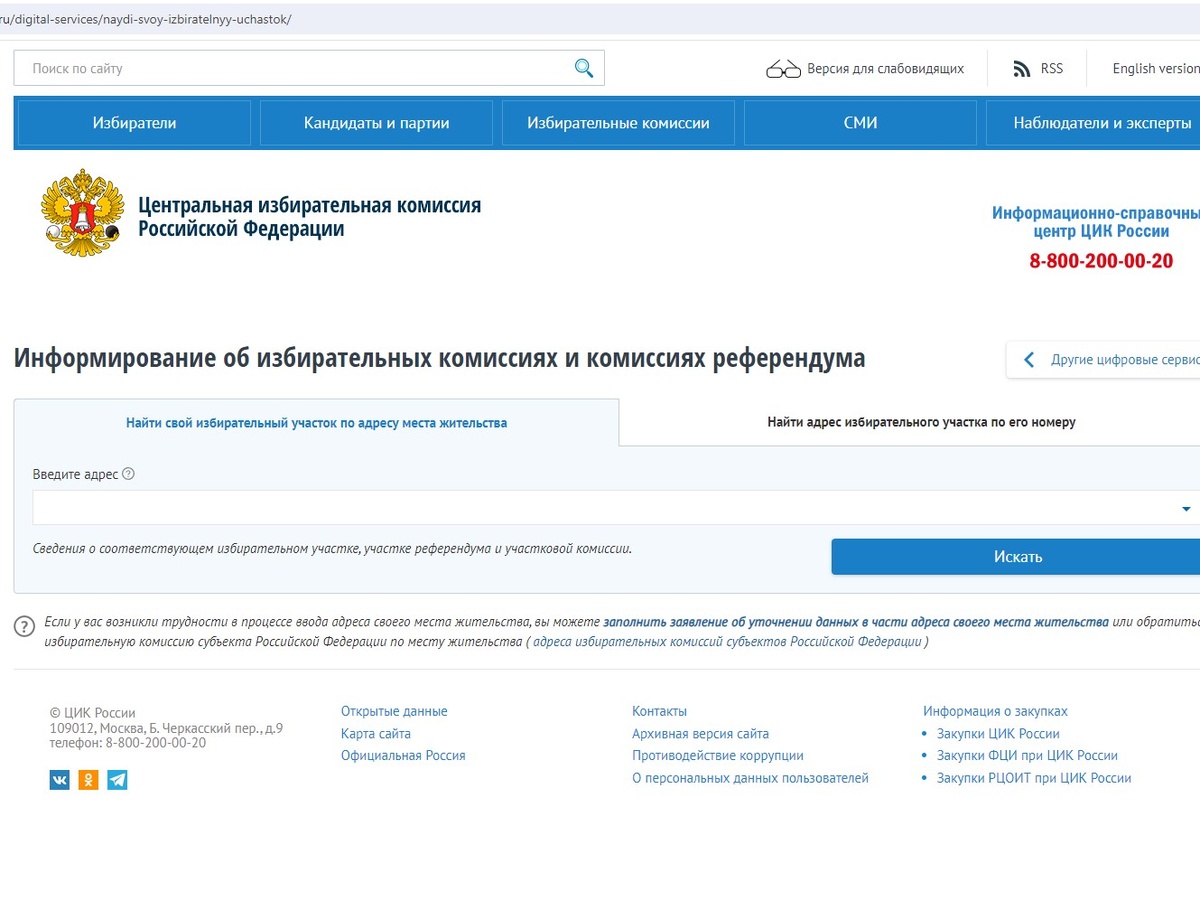Click the Карта сайта footer link
The width and height of the screenshot is (1200, 901).
[x=376, y=734]
